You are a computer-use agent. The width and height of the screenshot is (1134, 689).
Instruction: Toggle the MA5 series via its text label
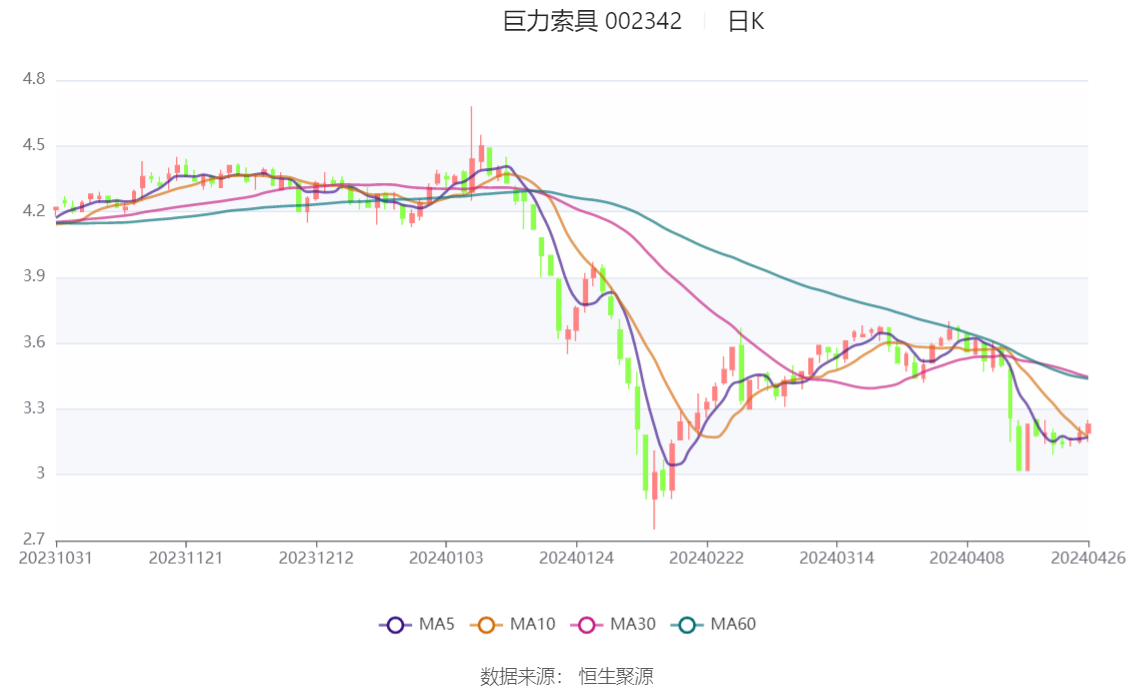point(437,625)
